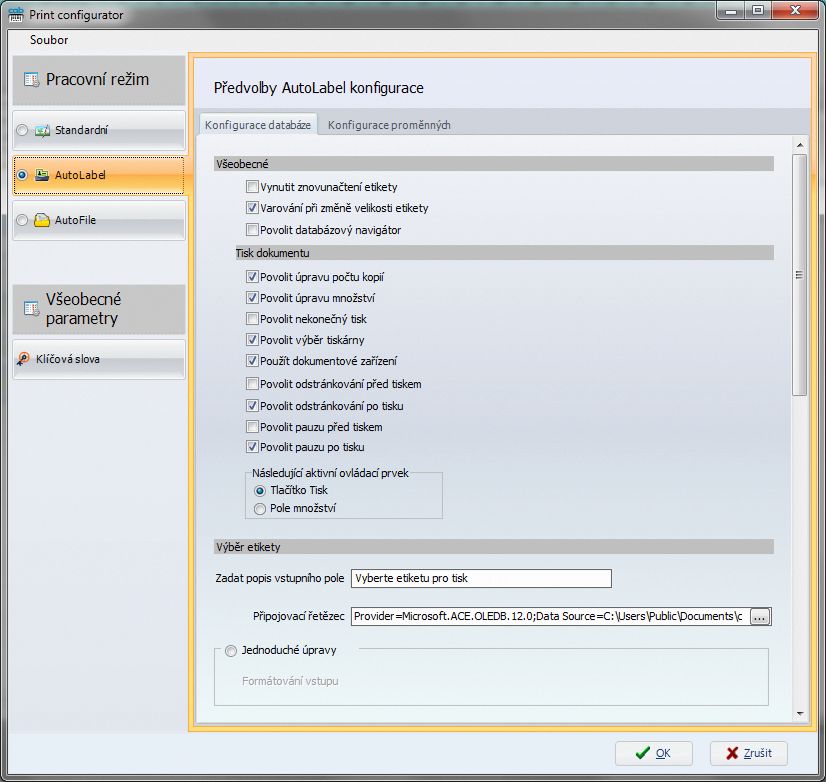The height and width of the screenshot is (782, 826).
Task: Click the Zrušit button
Action: [x=749, y=754]
